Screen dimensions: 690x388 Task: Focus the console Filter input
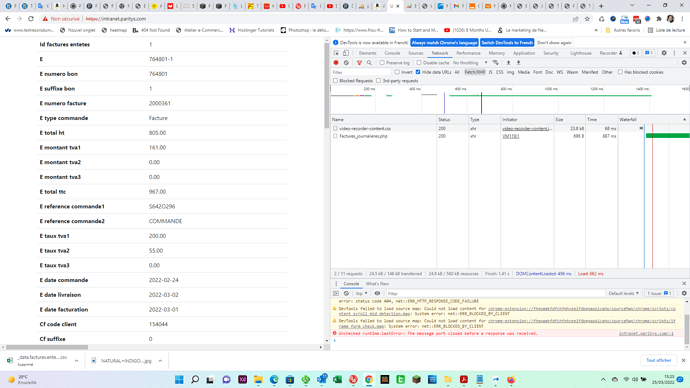pos(495,293)
